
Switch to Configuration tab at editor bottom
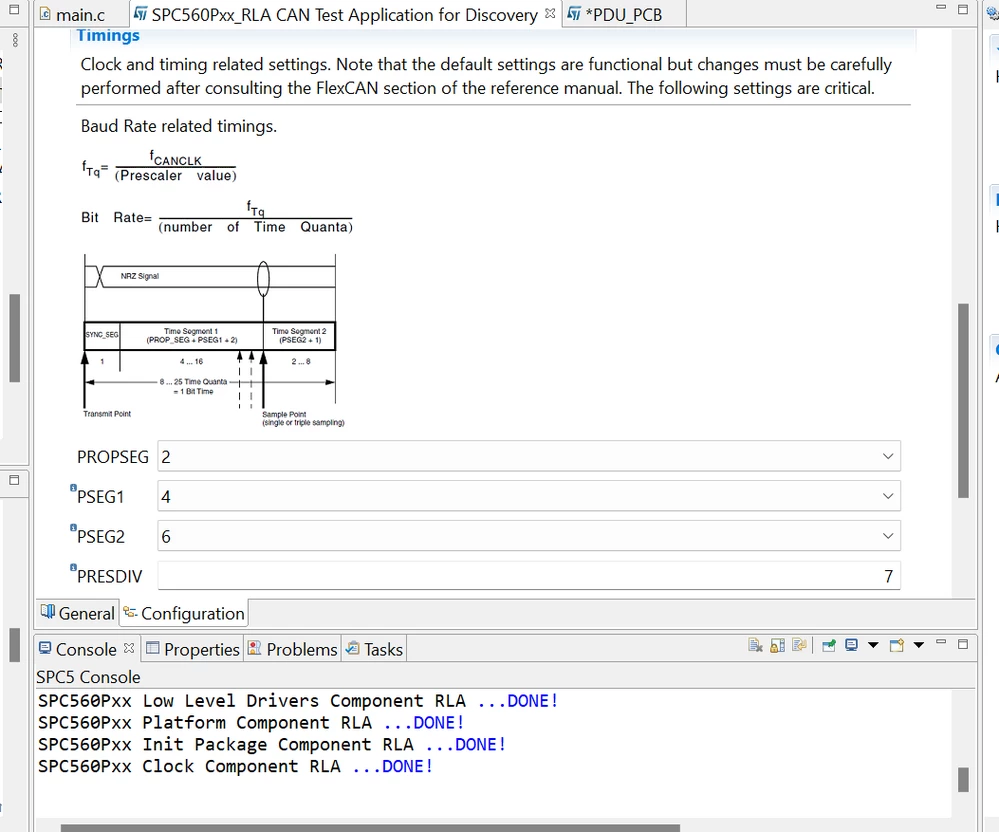pos(184,613)
